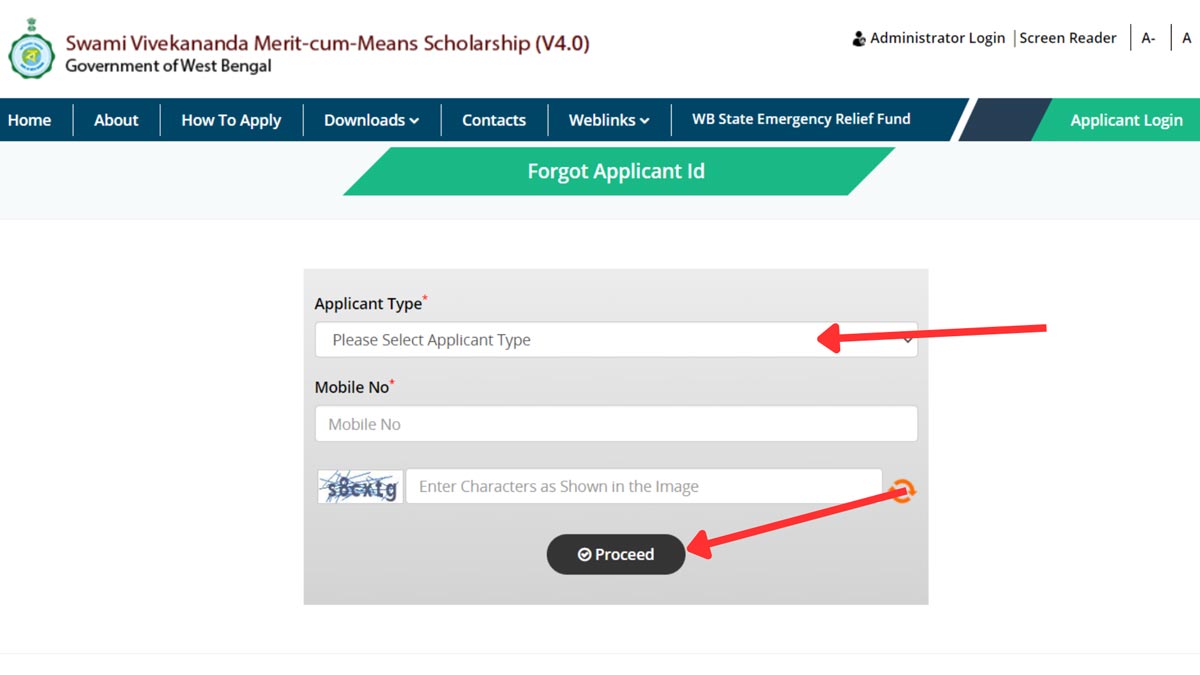Click the refresh captcha icon

pos(901,490)
